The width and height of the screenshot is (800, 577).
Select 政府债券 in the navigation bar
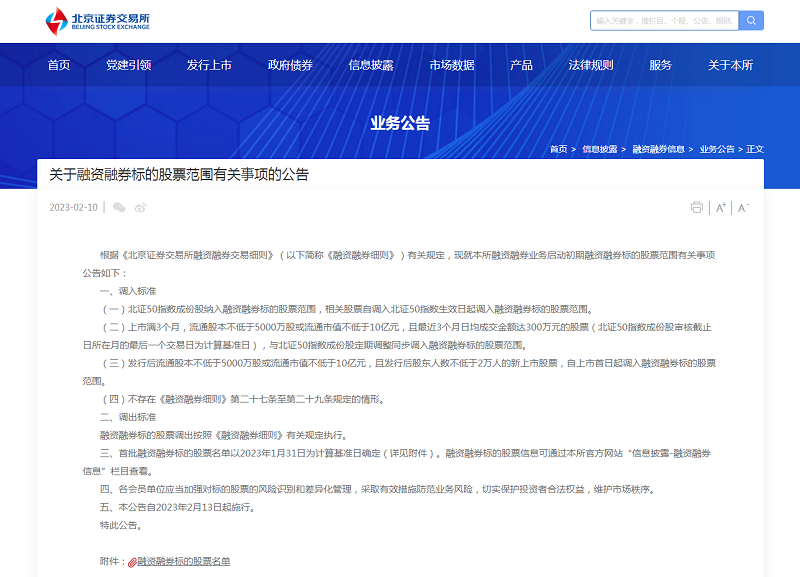(x=290, y=65)
